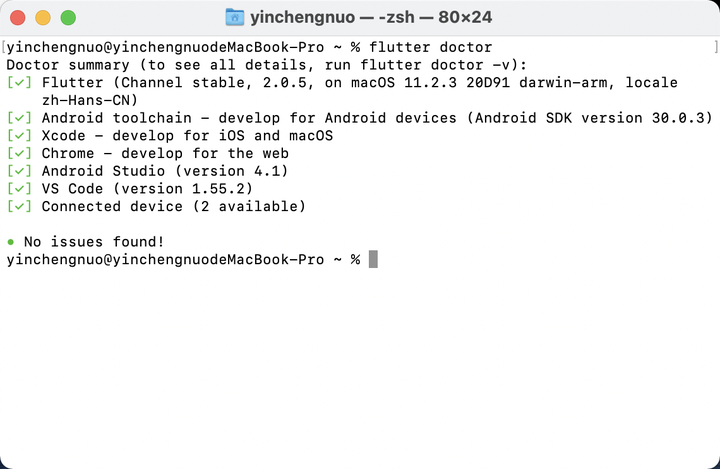
Task: Click the red close window button
Action: (x=17, y=18)
